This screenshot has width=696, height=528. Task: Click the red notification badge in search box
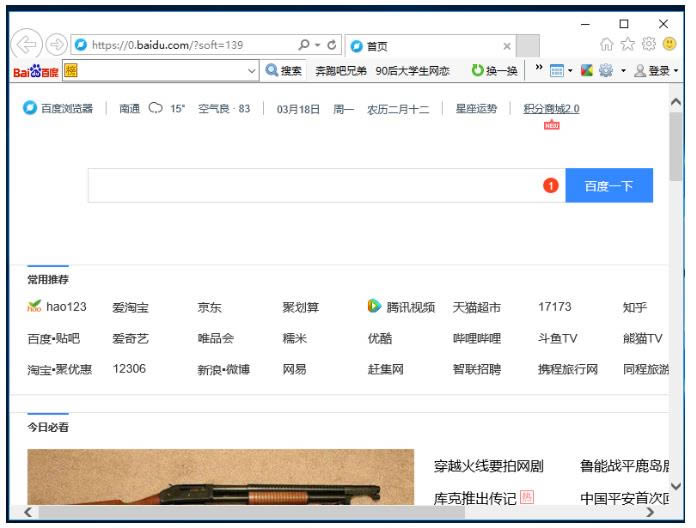549,186
